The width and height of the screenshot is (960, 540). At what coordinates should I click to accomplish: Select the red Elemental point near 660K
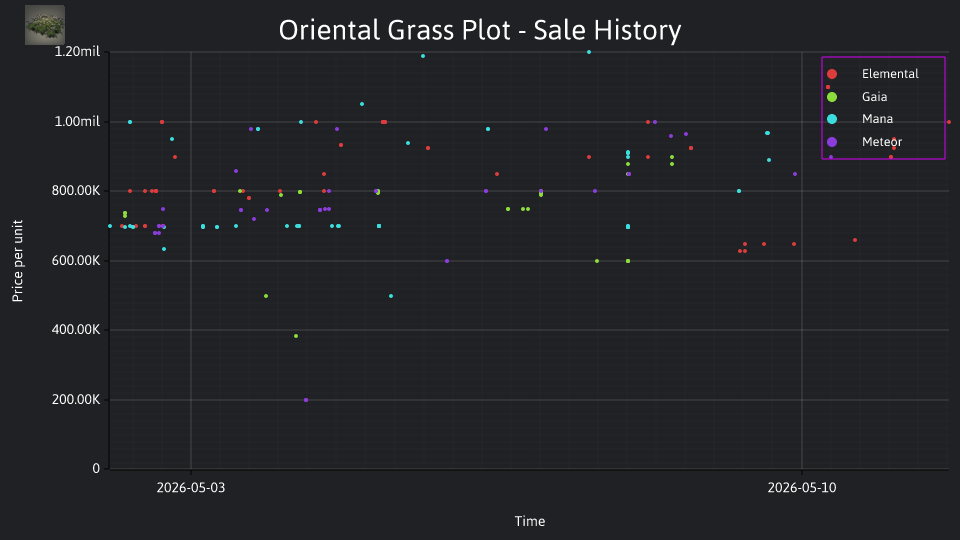tap(855, 240)
